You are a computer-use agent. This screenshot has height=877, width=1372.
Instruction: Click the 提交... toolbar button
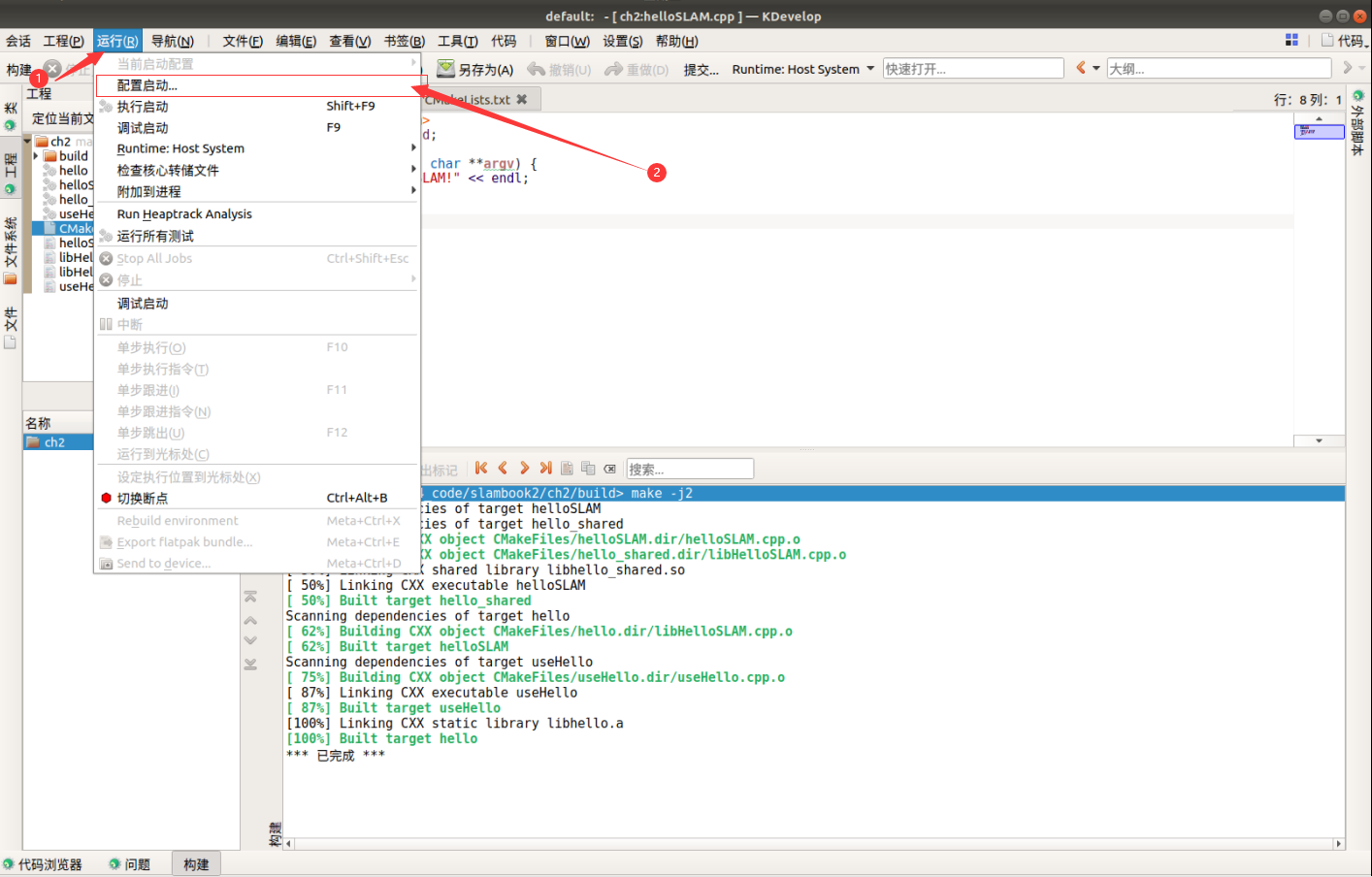coord(701,69)
